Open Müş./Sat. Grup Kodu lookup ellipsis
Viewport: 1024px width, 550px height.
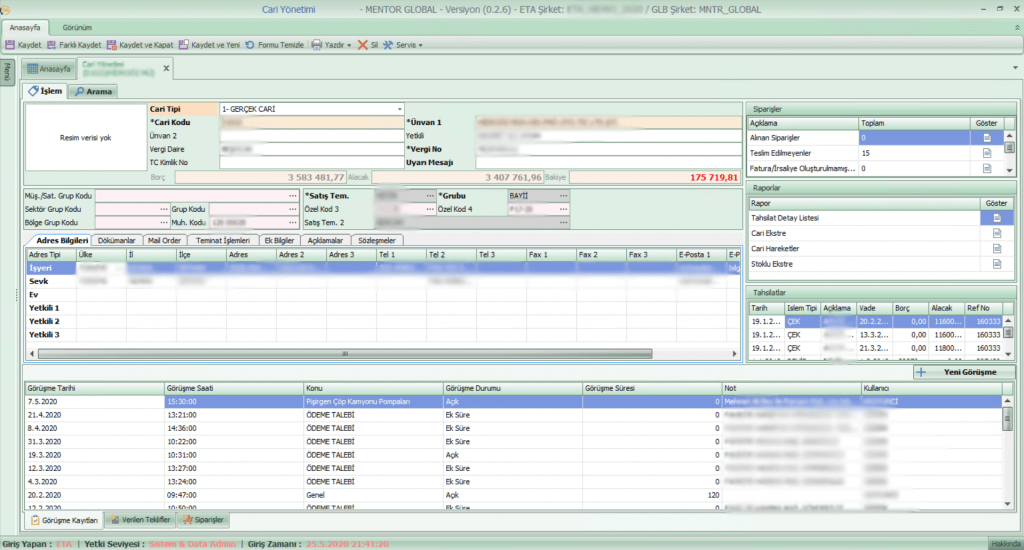click(x=293, y=196)
